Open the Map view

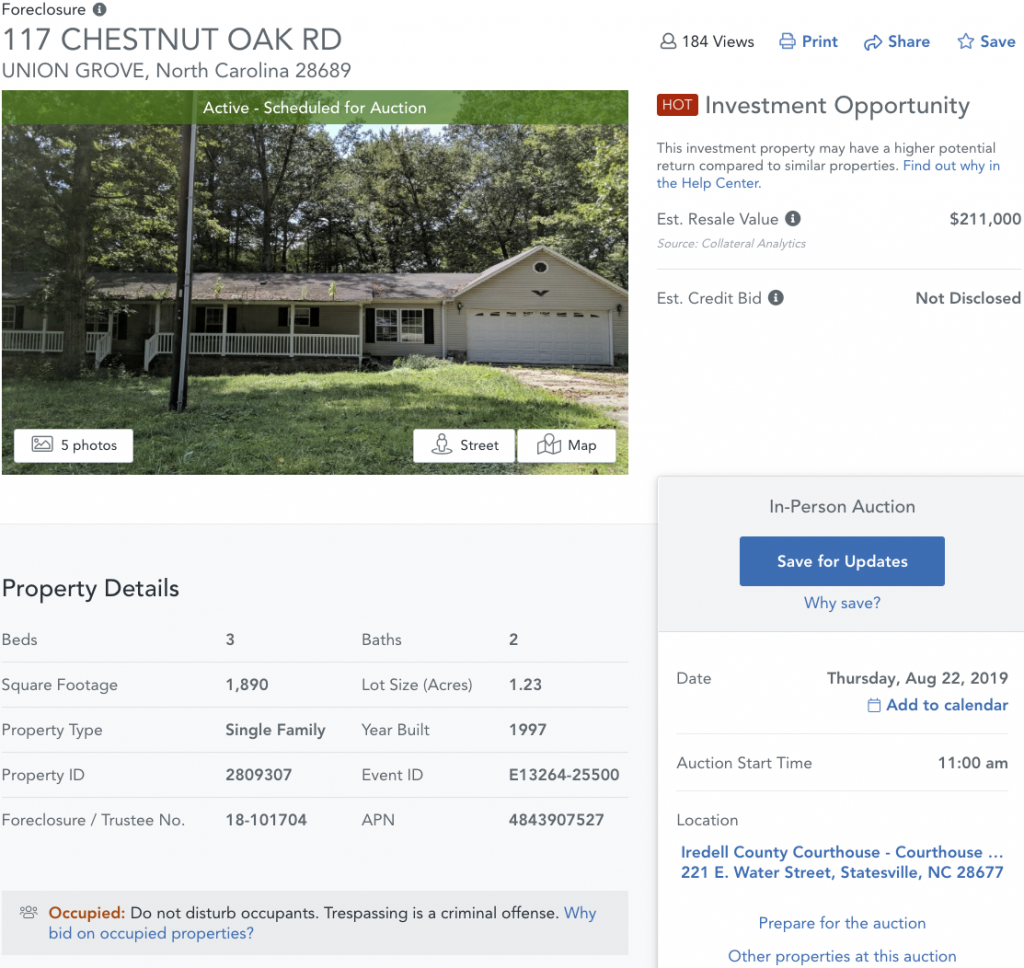click(566, 445)
